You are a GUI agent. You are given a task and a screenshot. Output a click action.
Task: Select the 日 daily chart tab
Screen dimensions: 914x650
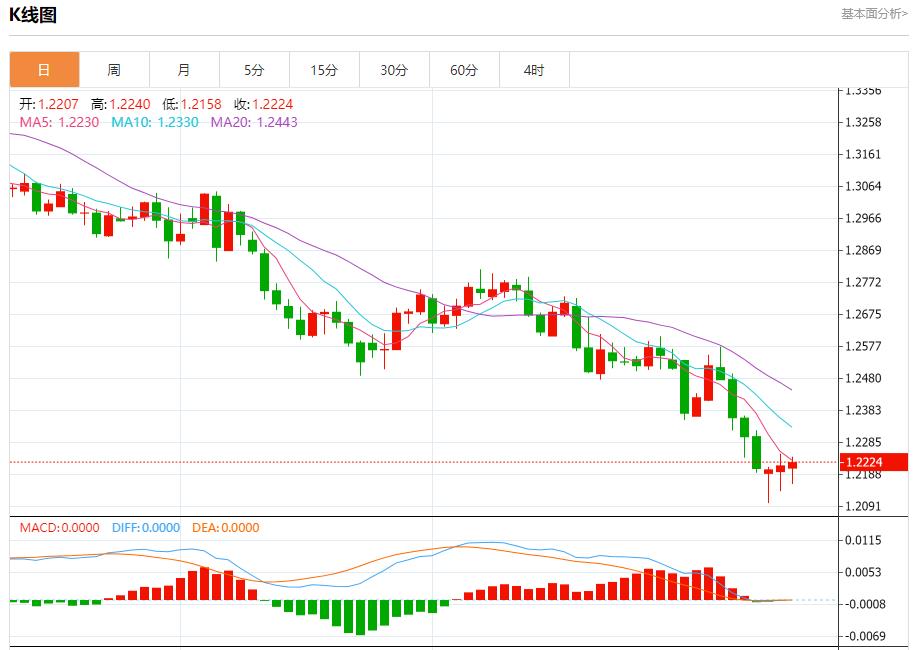[x=44, y=70]
